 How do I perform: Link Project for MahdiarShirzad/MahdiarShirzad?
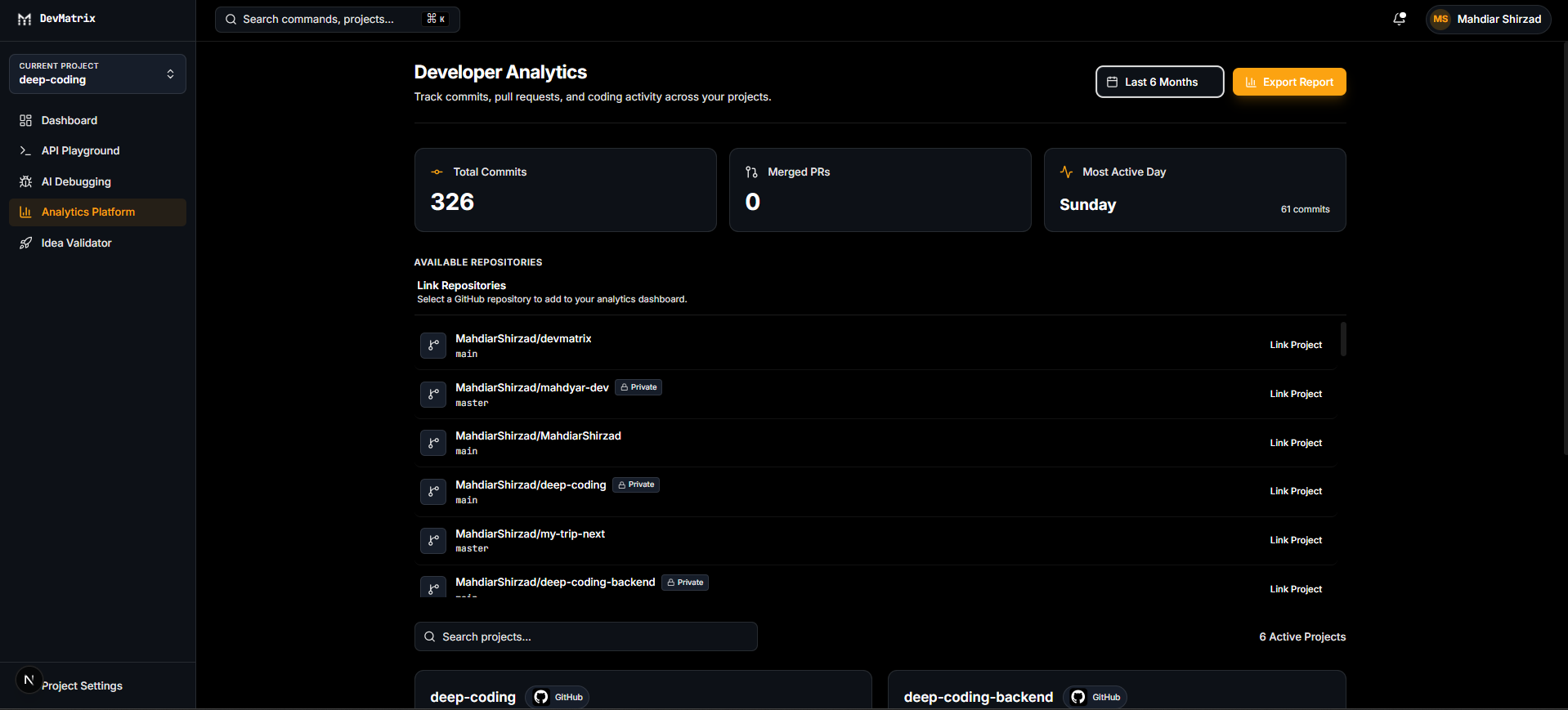click(x=1296, y=443)
